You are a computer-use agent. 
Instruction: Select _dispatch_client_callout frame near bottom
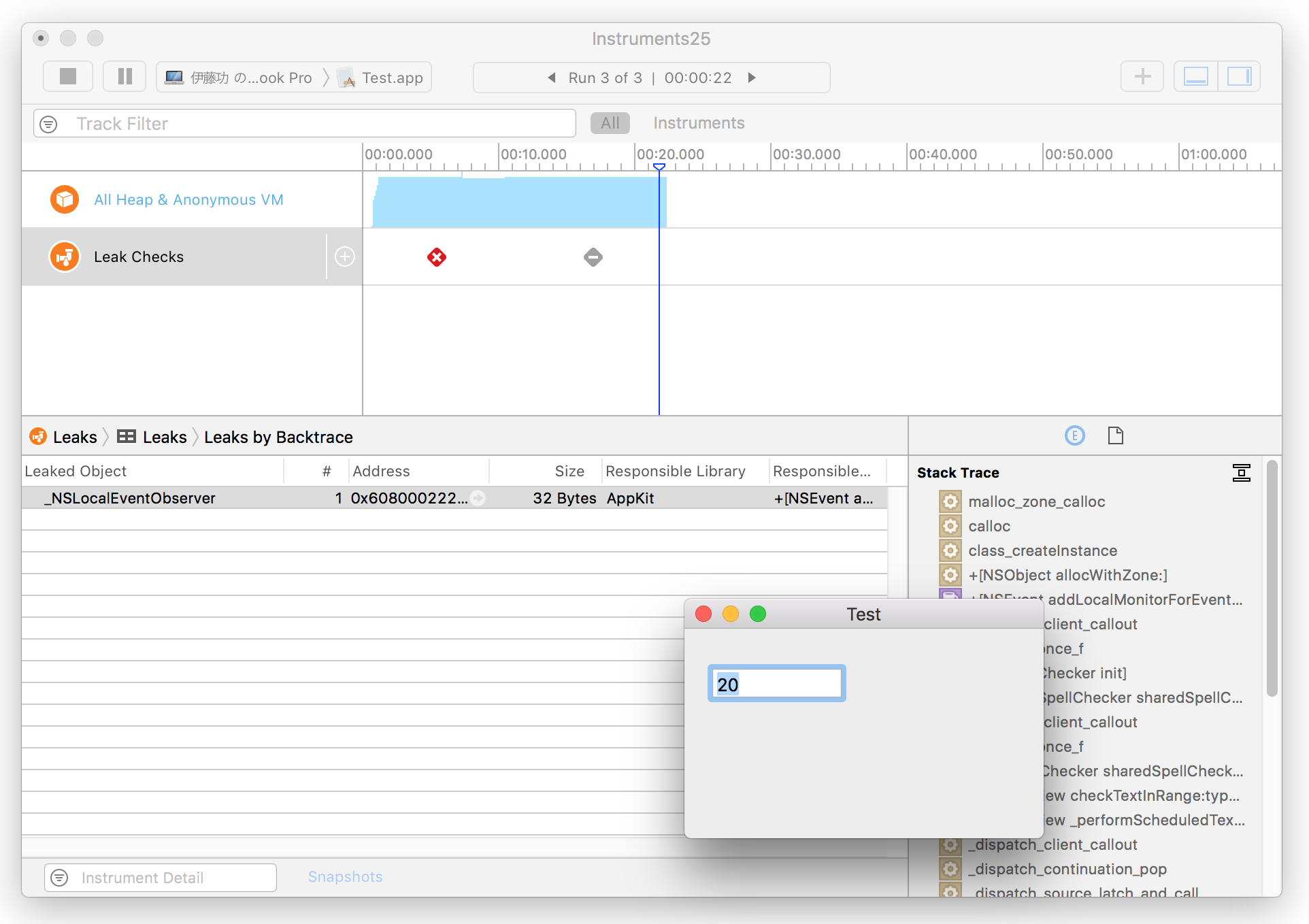tap(1053, 844)
